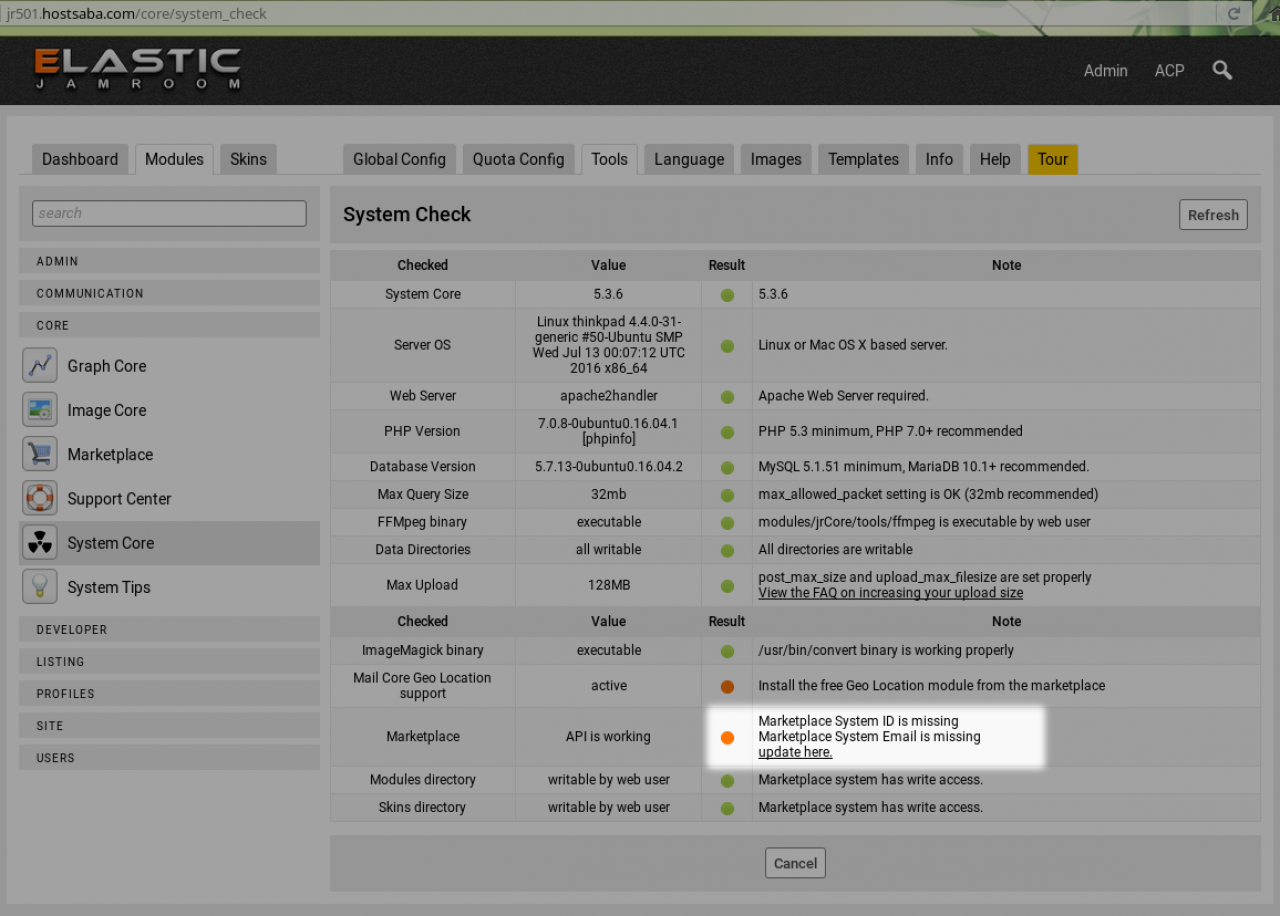
Task: Select the System Core radiation icon
Action: coord(40,543)
